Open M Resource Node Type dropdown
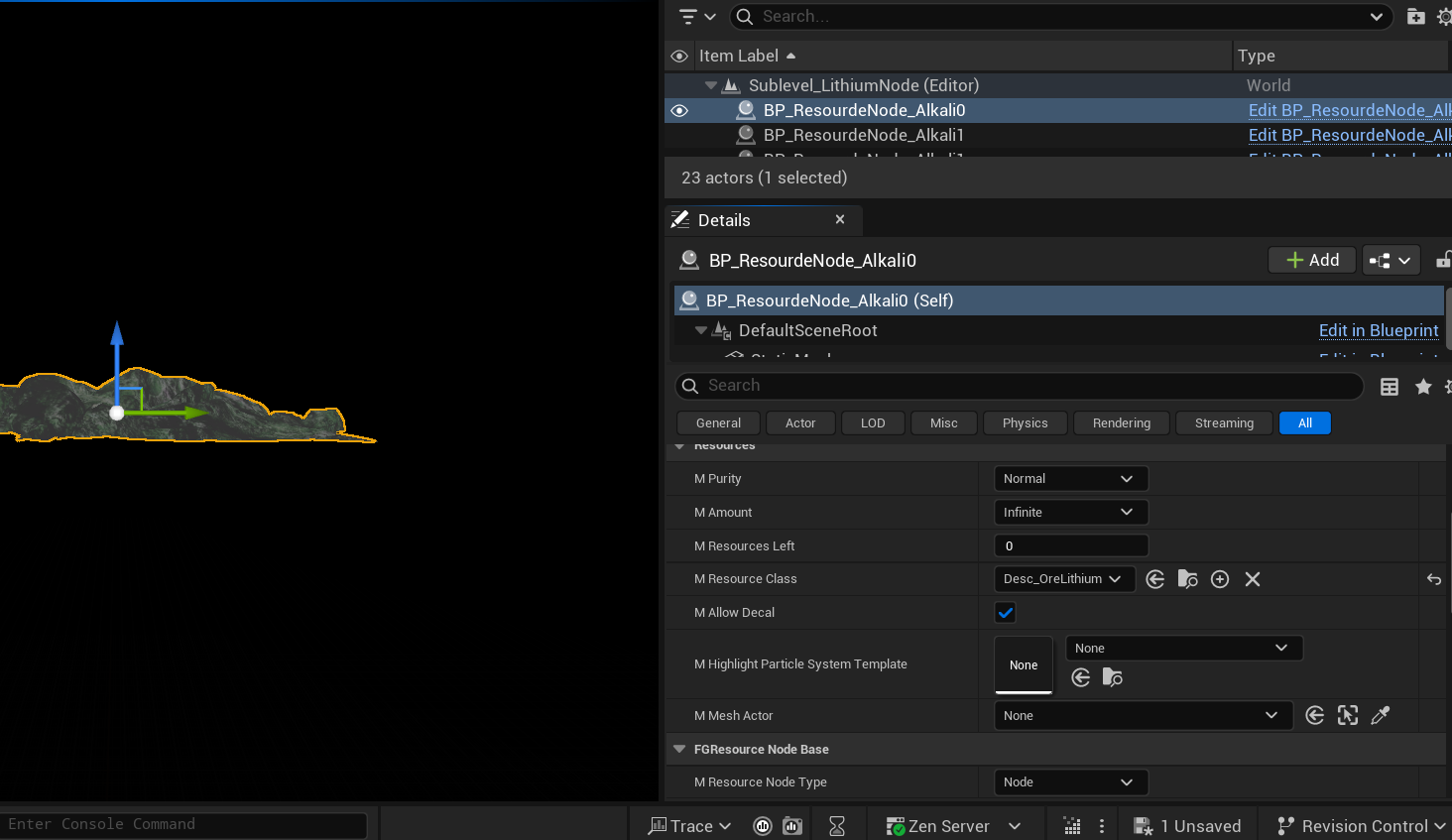The height and width of the screenshot is (840, 1452). pos(1071,782)
